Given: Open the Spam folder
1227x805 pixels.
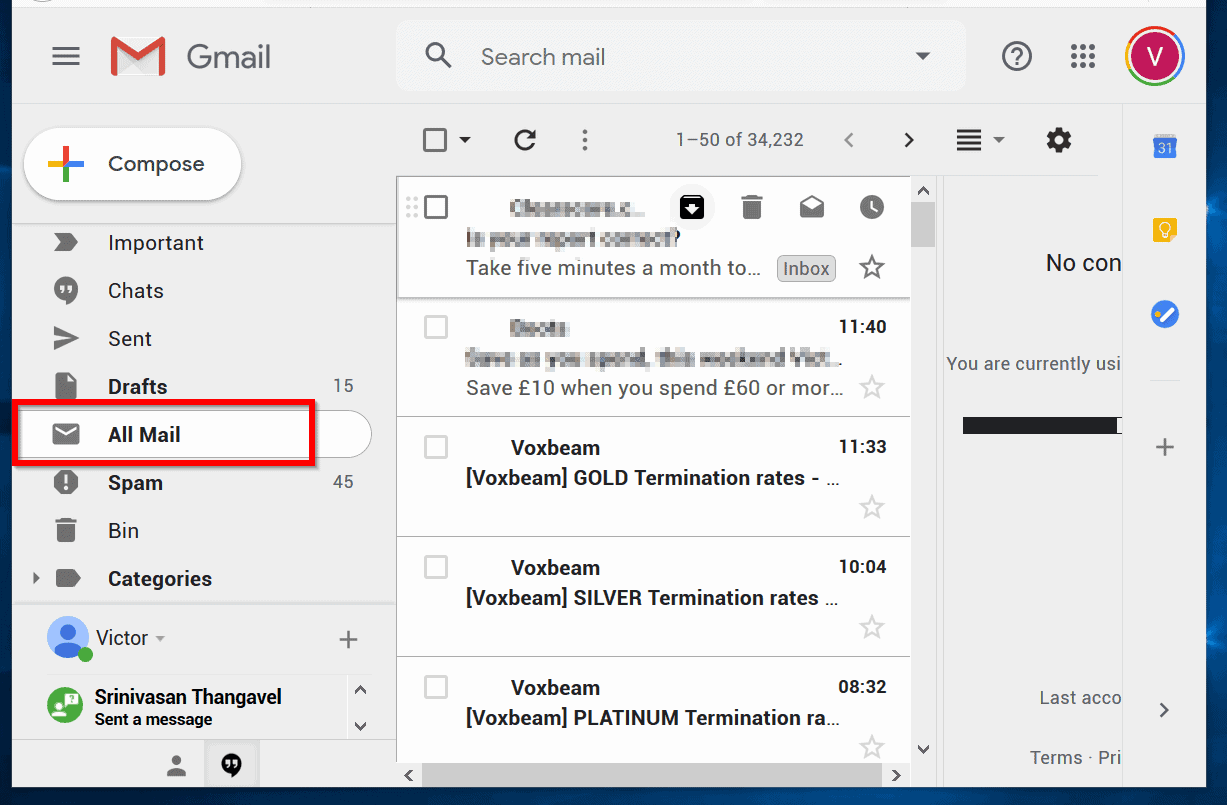Looking at the screenshot, I should pos(134,482).
